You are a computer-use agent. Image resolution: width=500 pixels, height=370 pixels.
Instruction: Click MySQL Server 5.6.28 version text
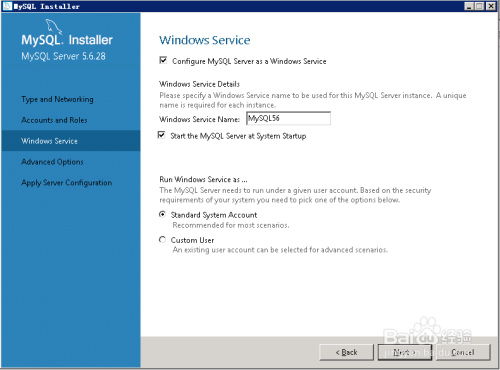(x=63, y=56)
